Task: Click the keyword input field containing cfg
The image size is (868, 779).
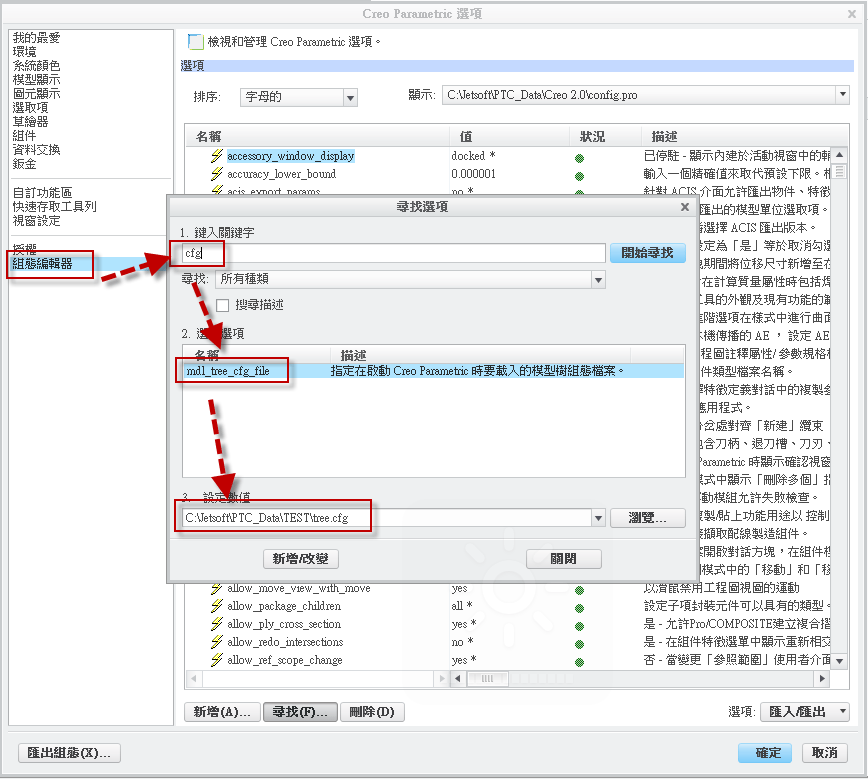Action: tap(393, 253)
